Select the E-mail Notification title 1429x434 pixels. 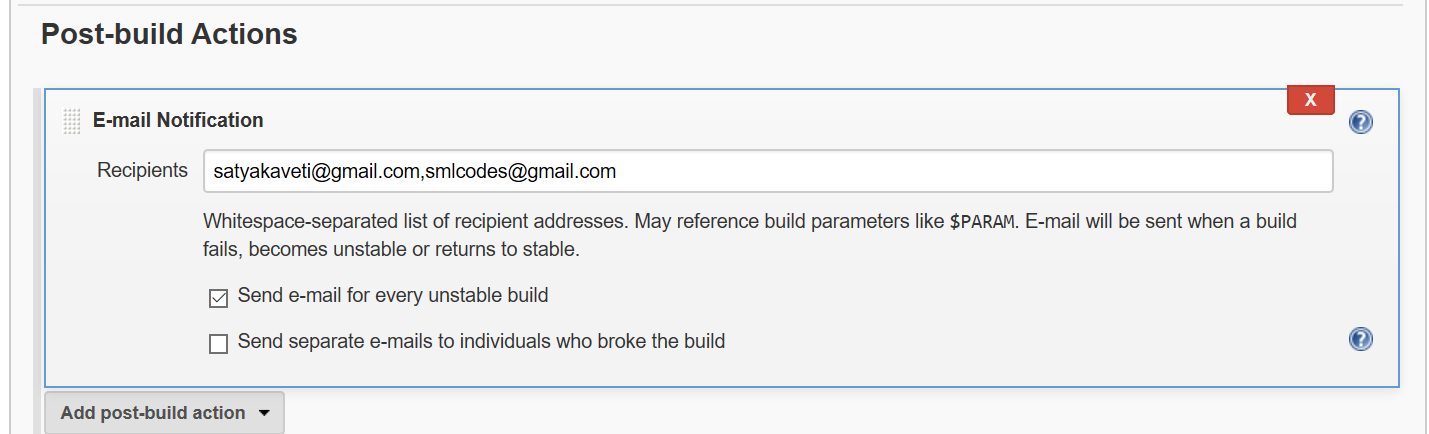[x=178, y=120]
